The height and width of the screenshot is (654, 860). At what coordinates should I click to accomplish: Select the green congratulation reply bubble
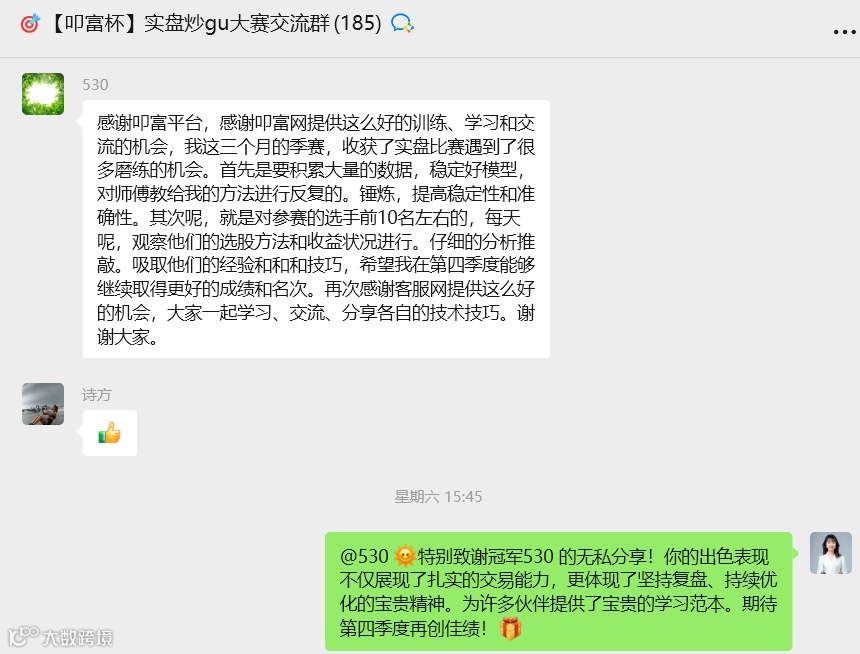click(558, 591)
